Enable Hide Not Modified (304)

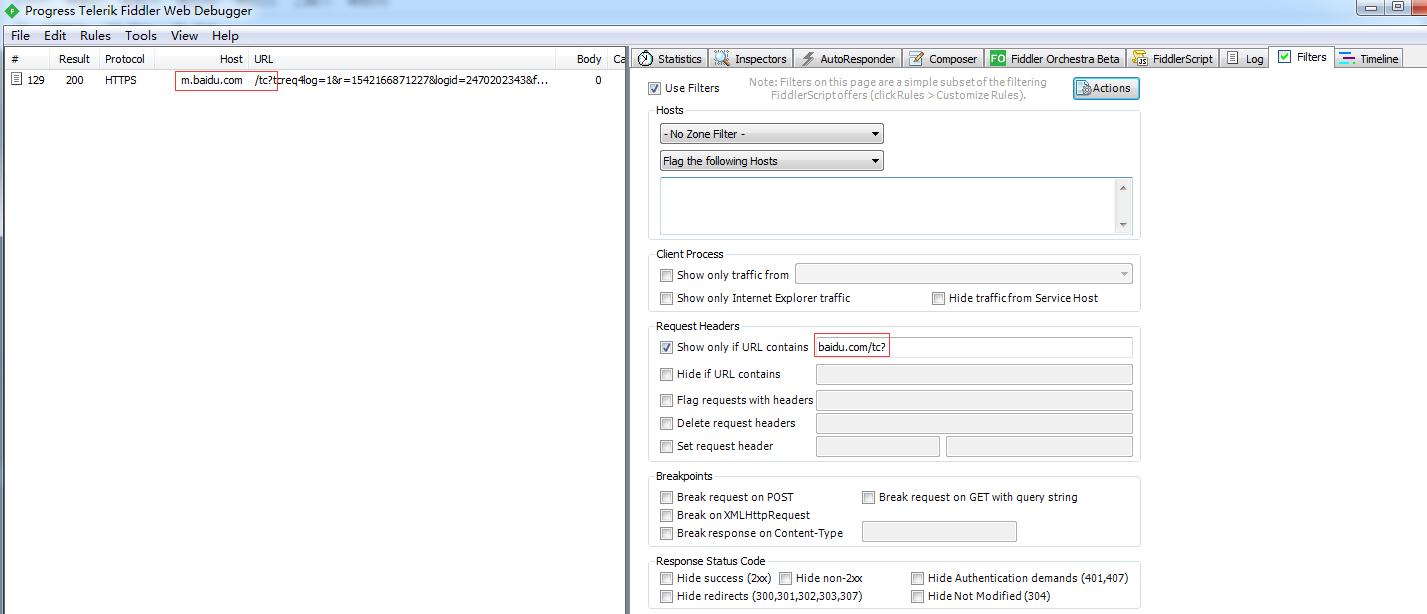[918, 596]
